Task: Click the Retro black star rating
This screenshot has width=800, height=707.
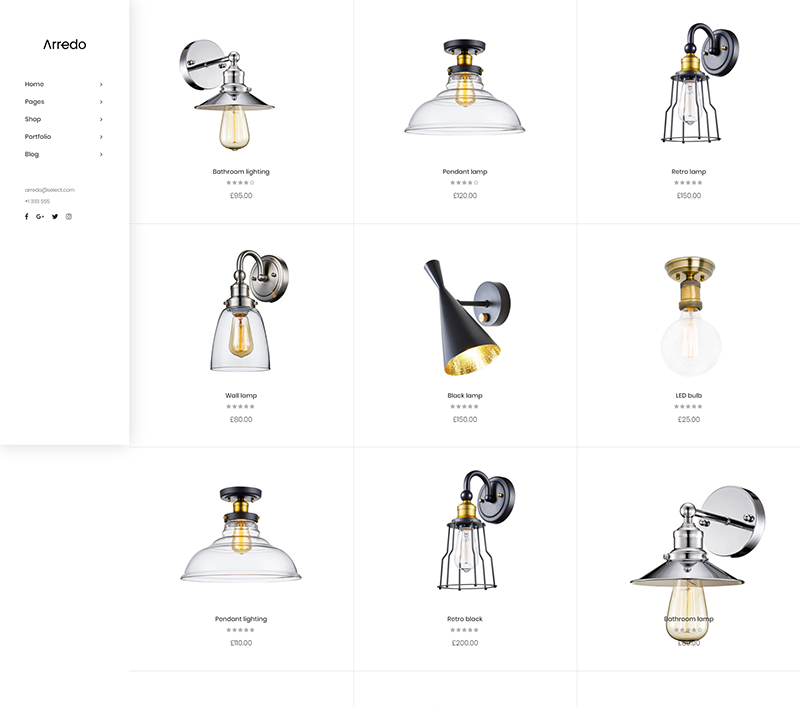Action: click(x=464, y=630)
